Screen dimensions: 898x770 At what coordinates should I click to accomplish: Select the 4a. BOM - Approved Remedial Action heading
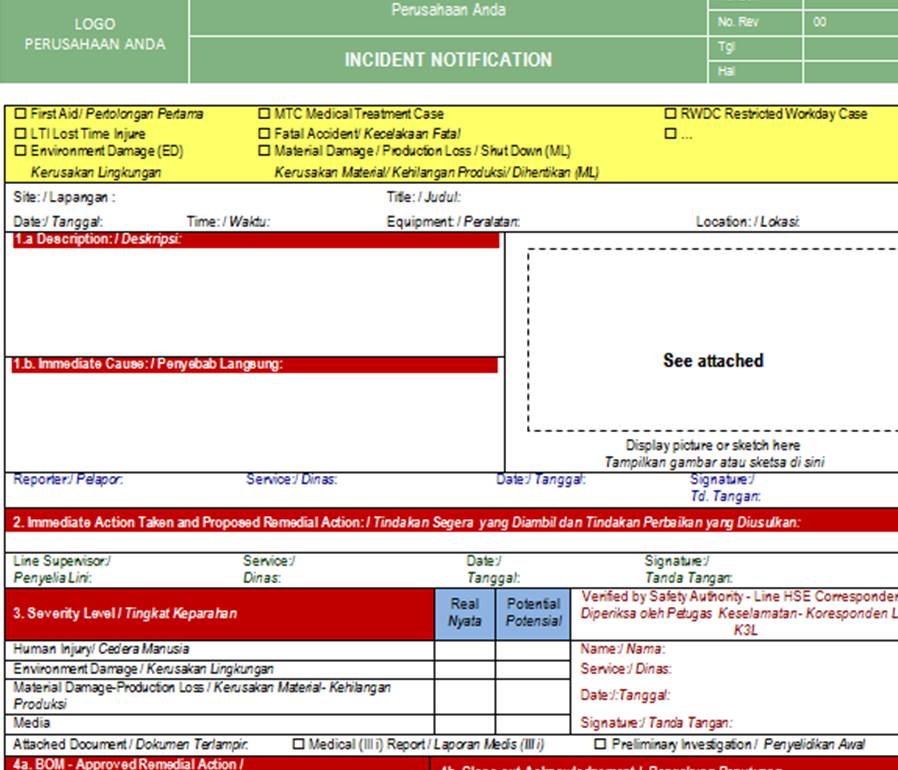coord(217,764)
